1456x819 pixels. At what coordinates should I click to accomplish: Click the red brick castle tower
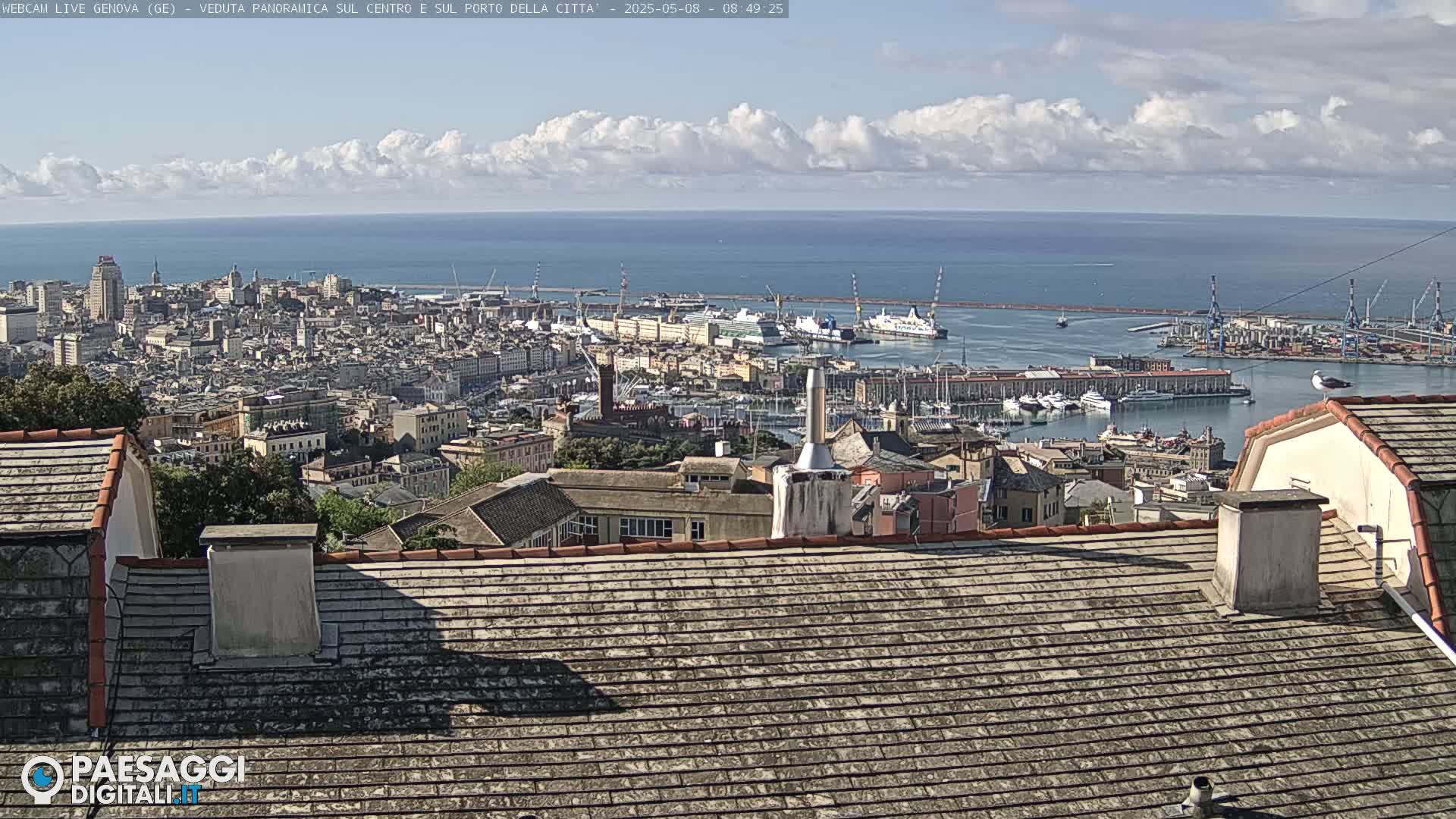tap(605, 390)
